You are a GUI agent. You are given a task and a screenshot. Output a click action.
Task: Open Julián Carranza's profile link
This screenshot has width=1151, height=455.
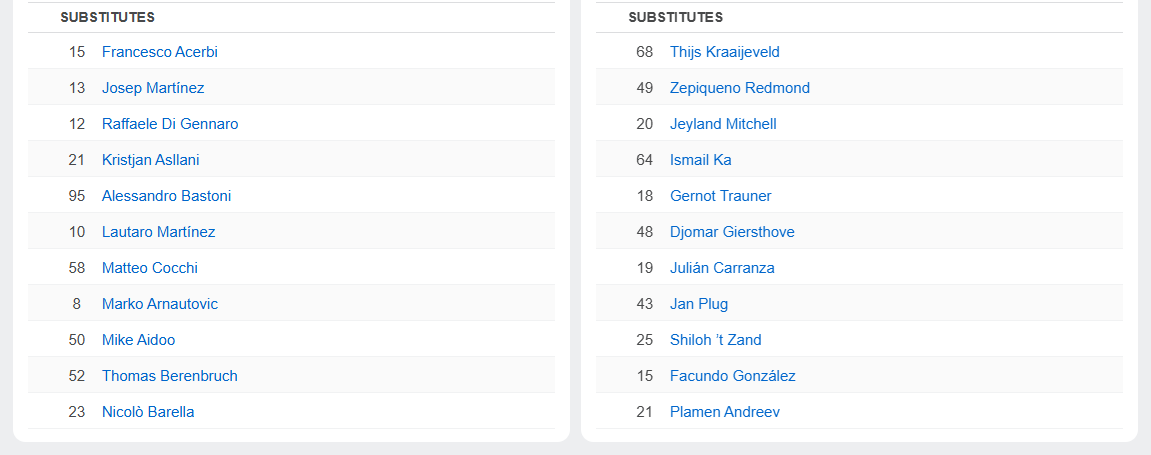pyautogui.click(x=722, y=268)
